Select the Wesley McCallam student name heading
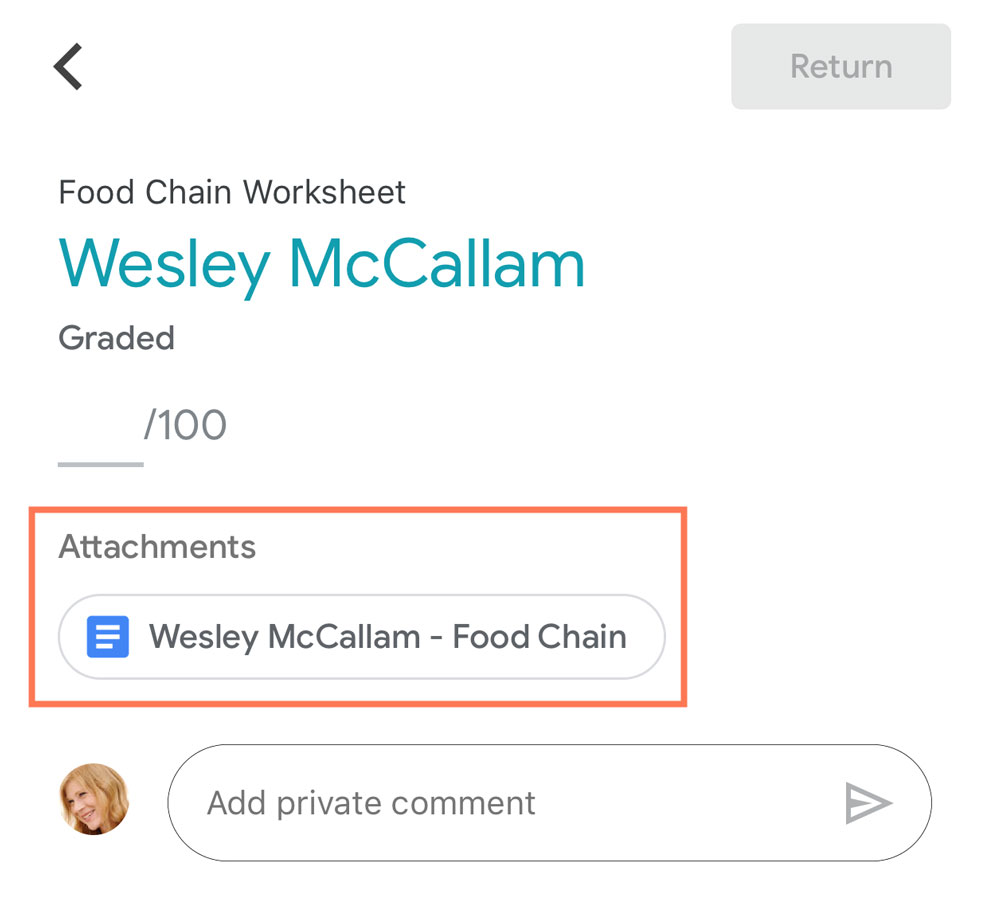The width and height of the screenshot is (989, 900). click(x=321, y=264)
